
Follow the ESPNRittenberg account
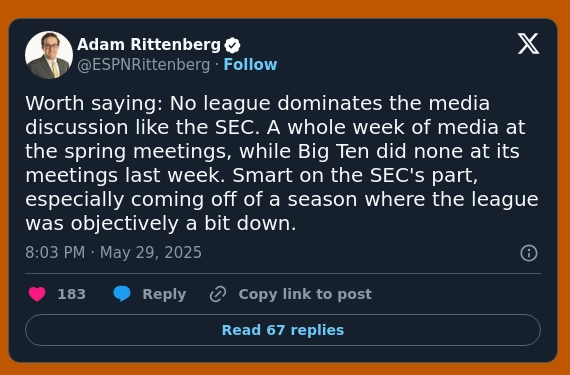pos(250,65)
